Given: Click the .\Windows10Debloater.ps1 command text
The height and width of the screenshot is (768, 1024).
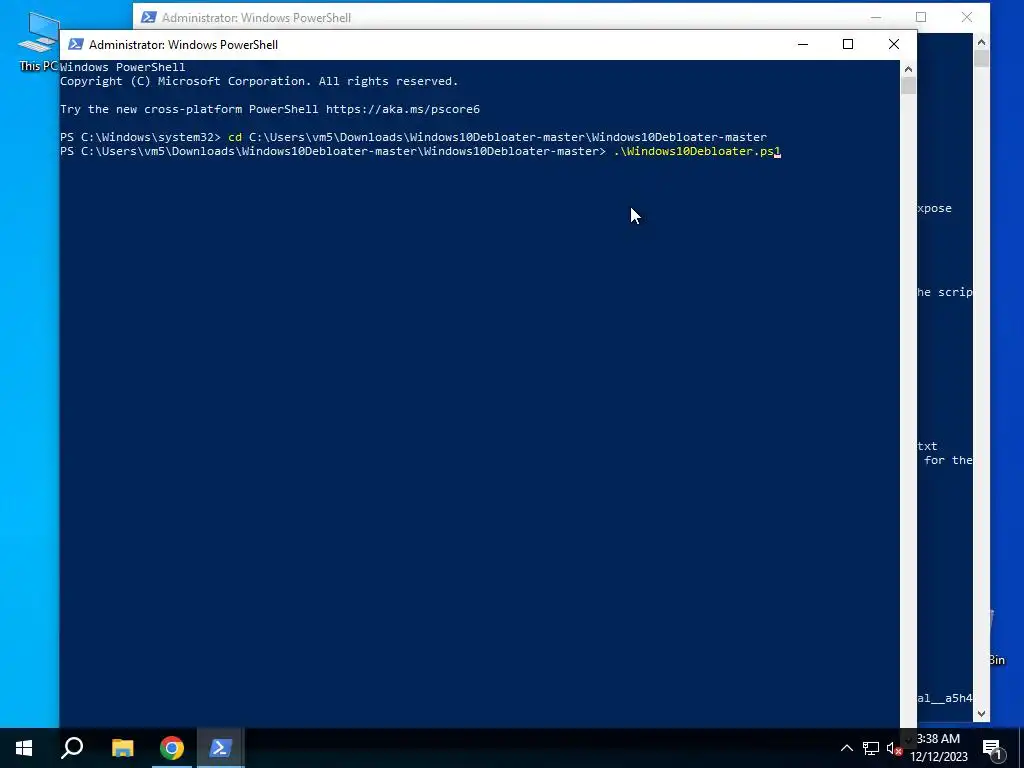Looking at the screenshot, I should [697, 152].
